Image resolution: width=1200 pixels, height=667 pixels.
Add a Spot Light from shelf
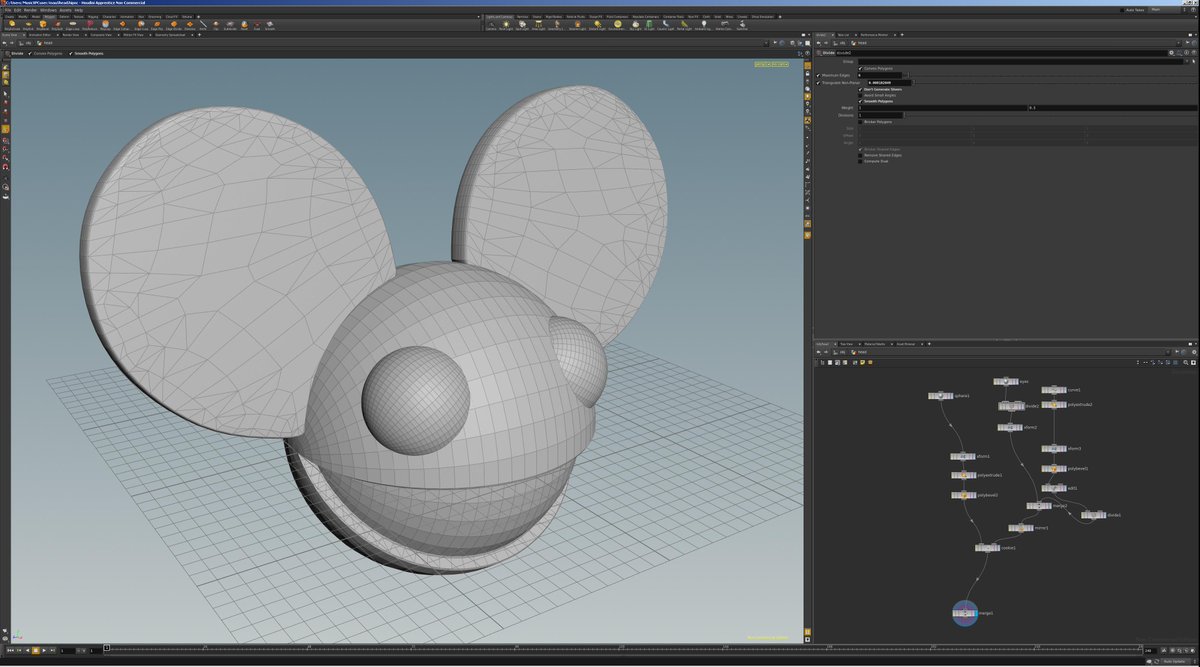click(x=522, y=25)
